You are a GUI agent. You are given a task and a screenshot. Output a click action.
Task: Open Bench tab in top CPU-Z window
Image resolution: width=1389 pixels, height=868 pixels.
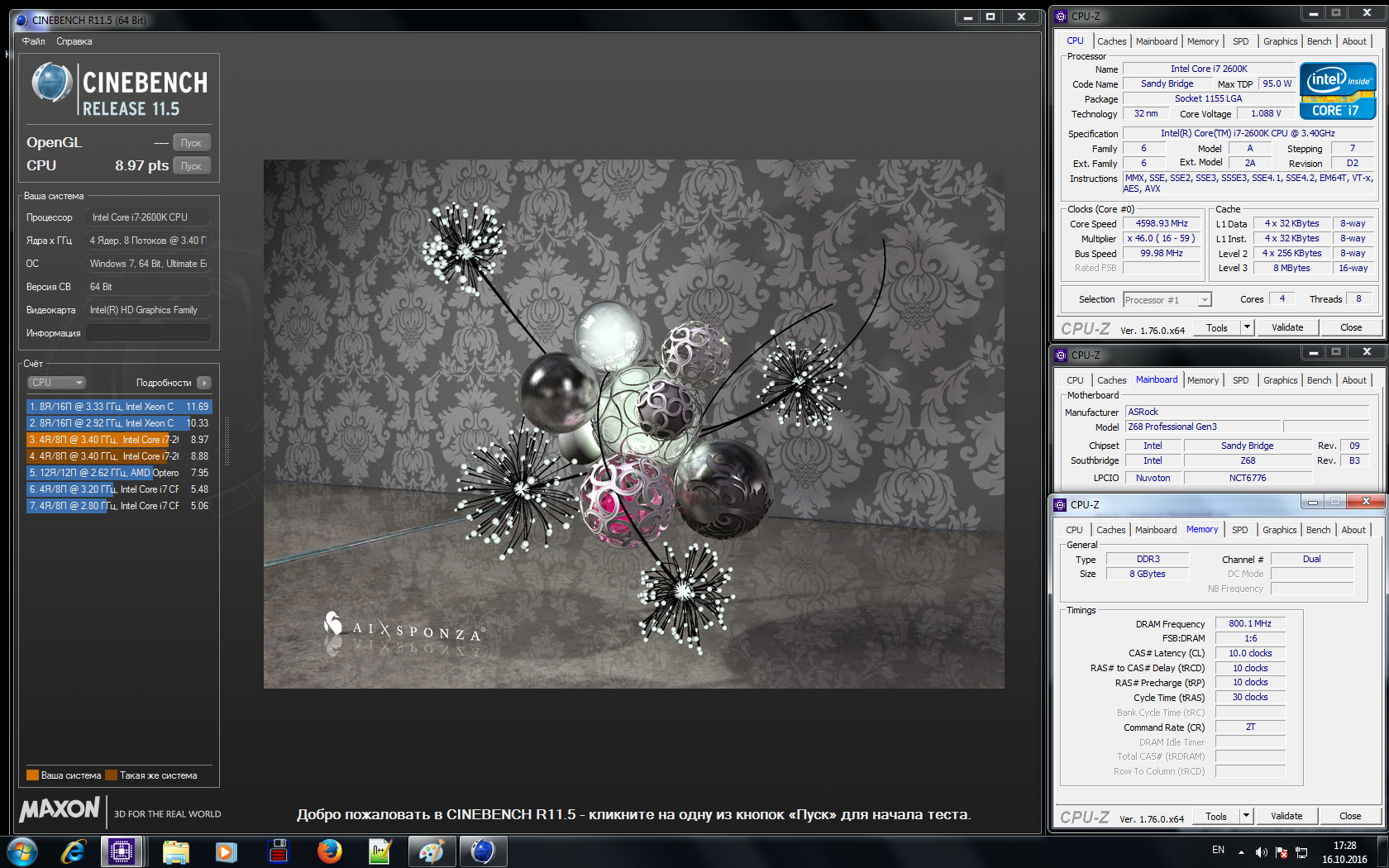[x=1320, y=41]
